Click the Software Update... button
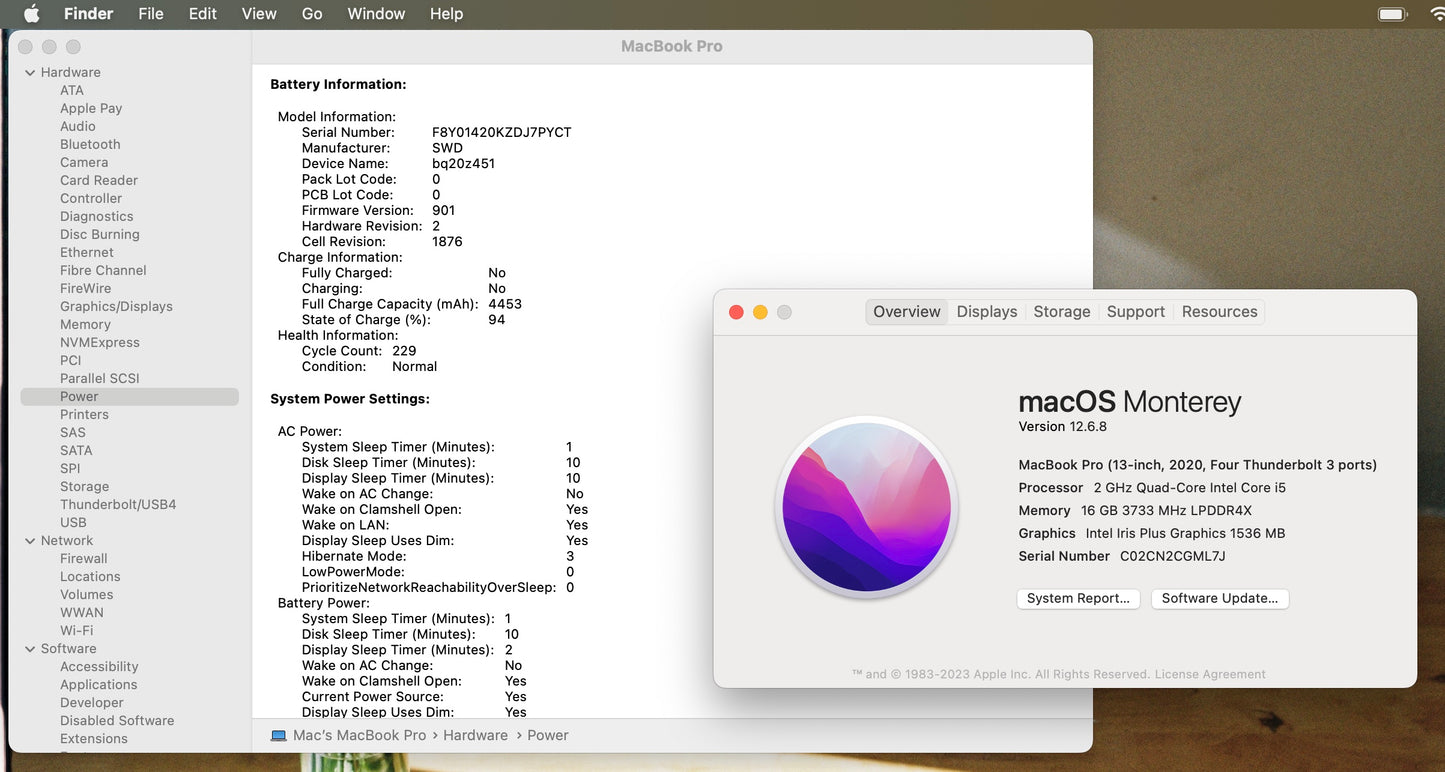1445x772 pixels. [1220, 598]
